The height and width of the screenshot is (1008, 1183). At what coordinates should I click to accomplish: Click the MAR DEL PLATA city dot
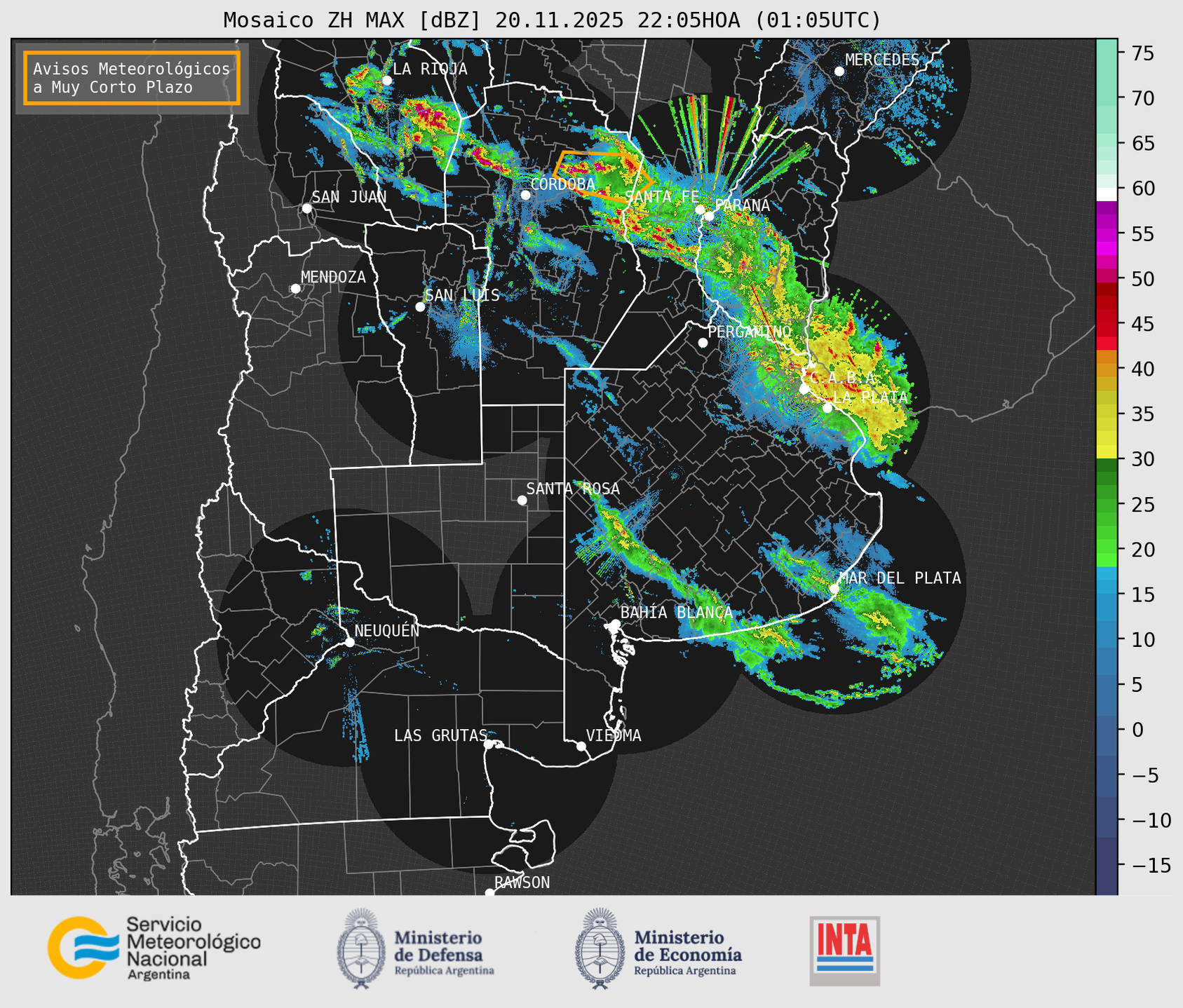(x=834, y=589)
